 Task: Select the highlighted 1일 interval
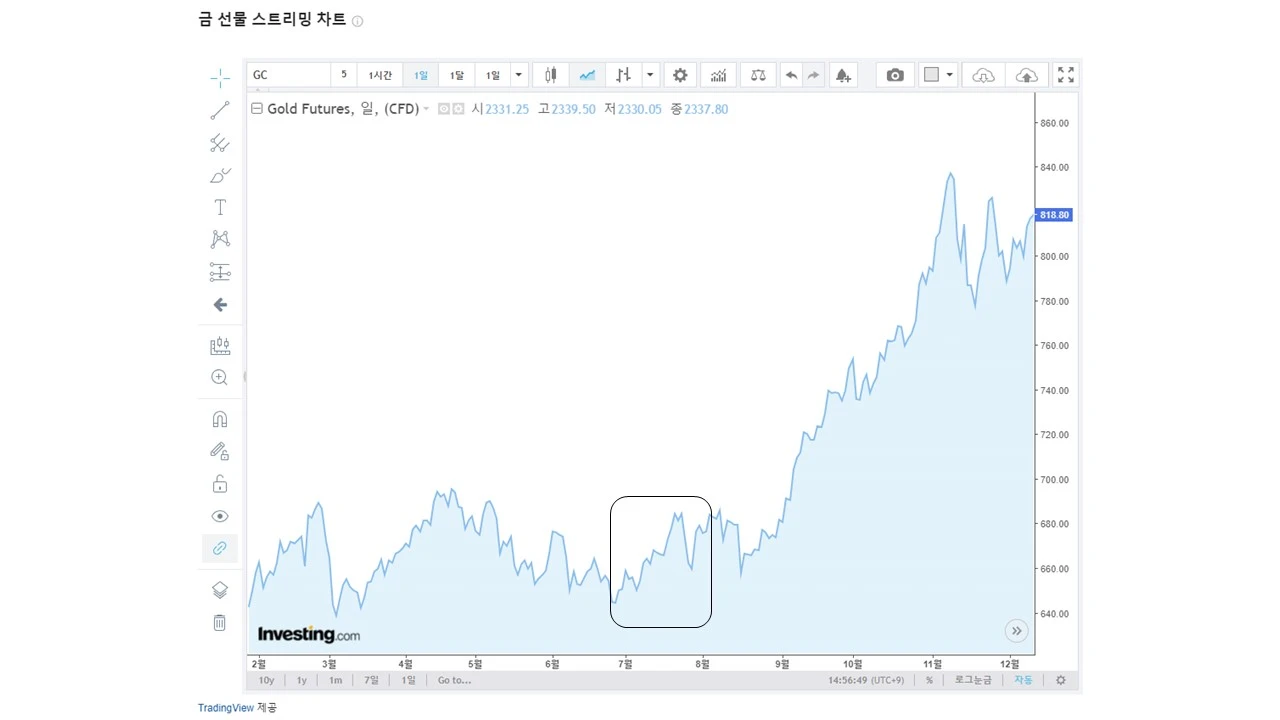(x=421, y=75)
